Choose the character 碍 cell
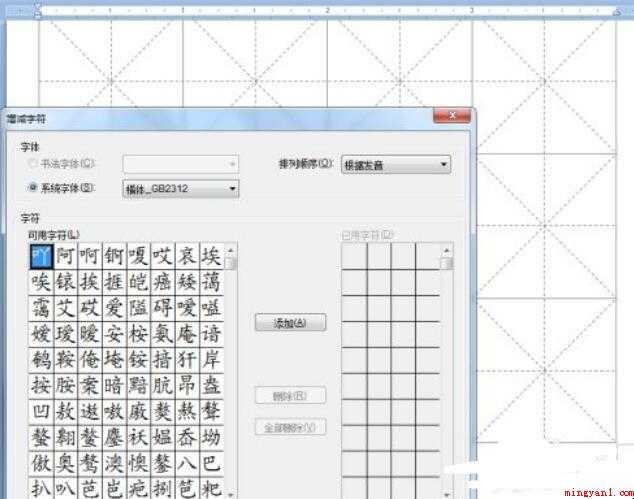 tap(163, 308)
